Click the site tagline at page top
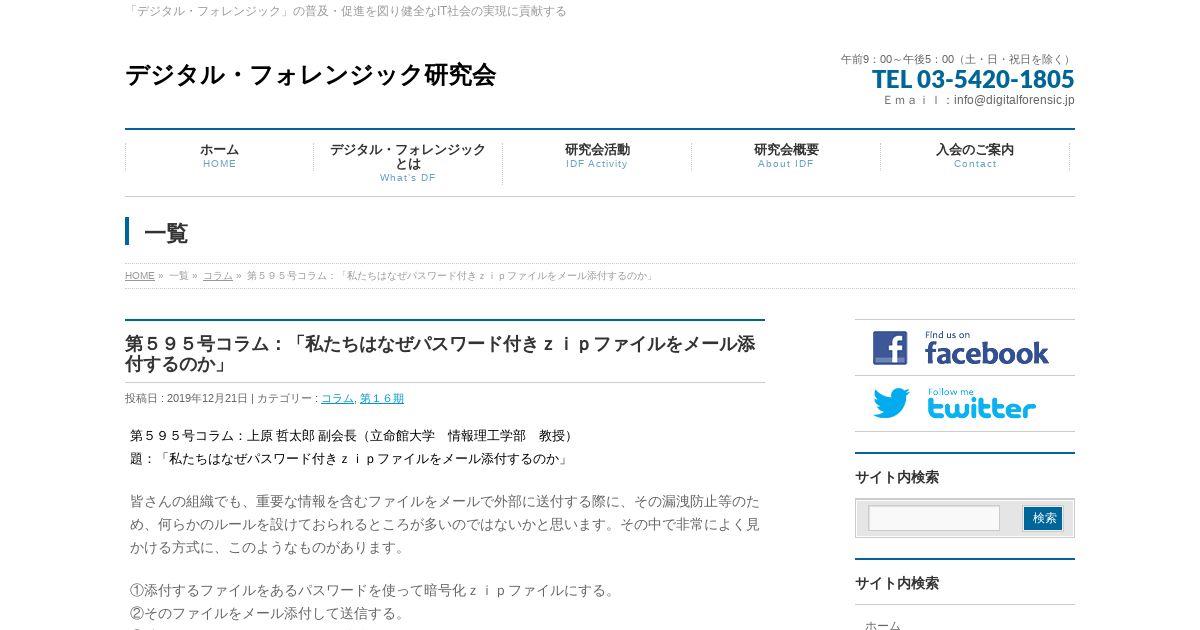The height and width of the screenshot is (630, 1200). [x=346, y=11]
